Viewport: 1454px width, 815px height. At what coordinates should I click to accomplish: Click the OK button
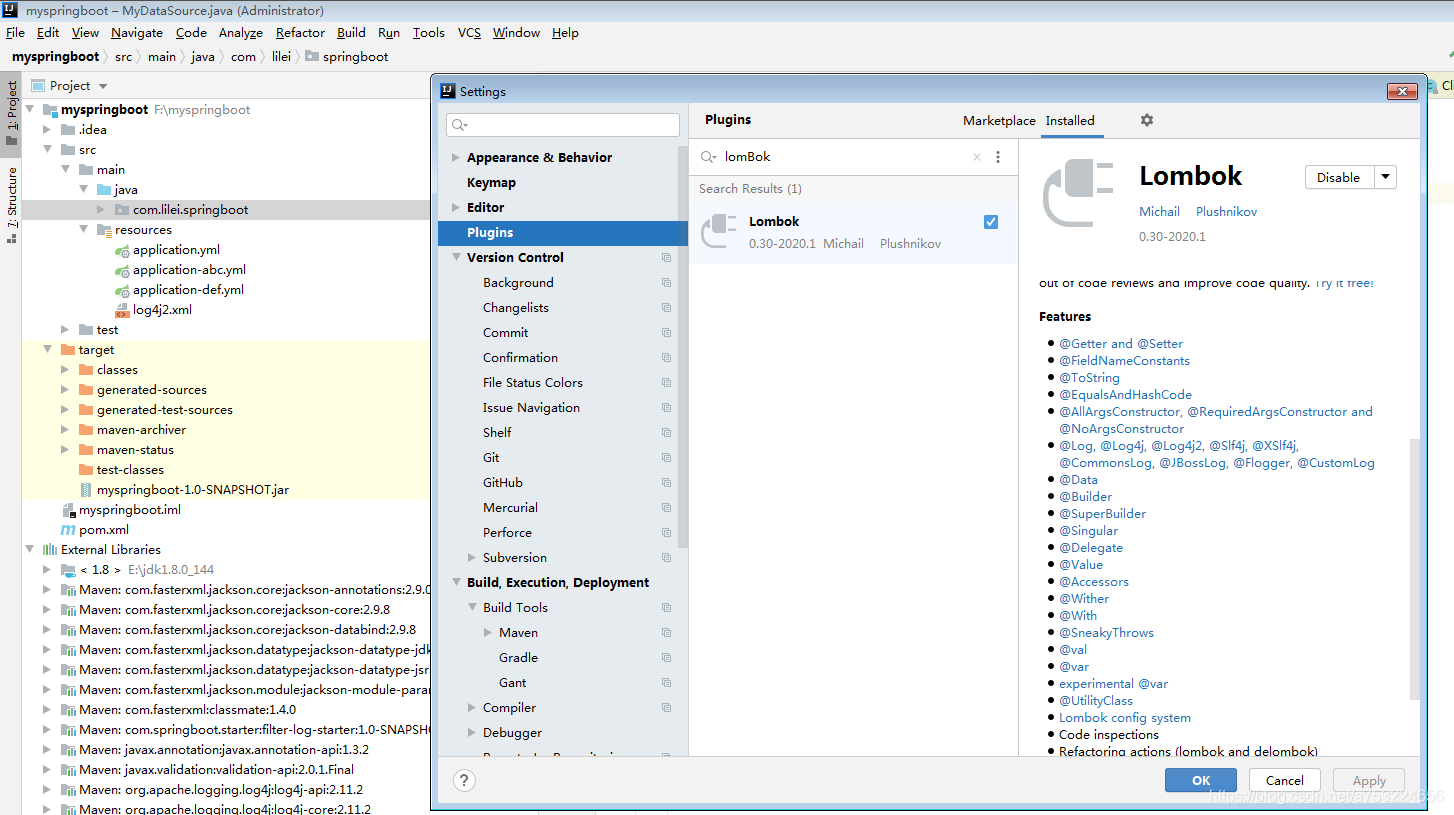1201,781
